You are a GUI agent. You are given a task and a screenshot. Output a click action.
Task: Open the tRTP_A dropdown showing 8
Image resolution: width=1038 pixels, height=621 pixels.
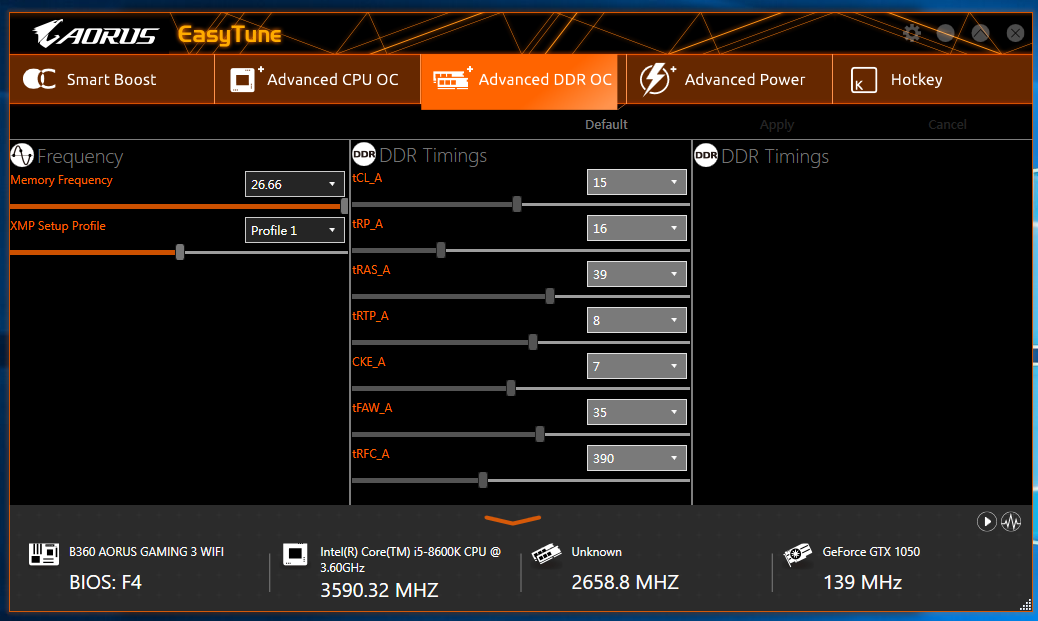pyautogui.click(x=636, y=320)
